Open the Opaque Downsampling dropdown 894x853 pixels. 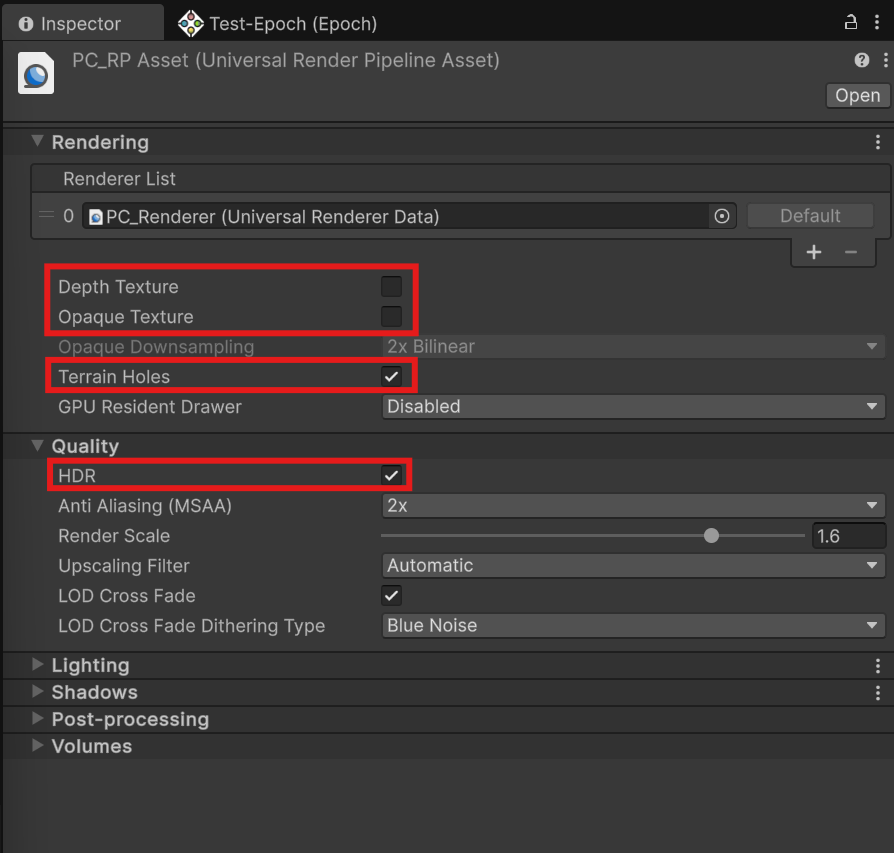[x=633, y=347]
